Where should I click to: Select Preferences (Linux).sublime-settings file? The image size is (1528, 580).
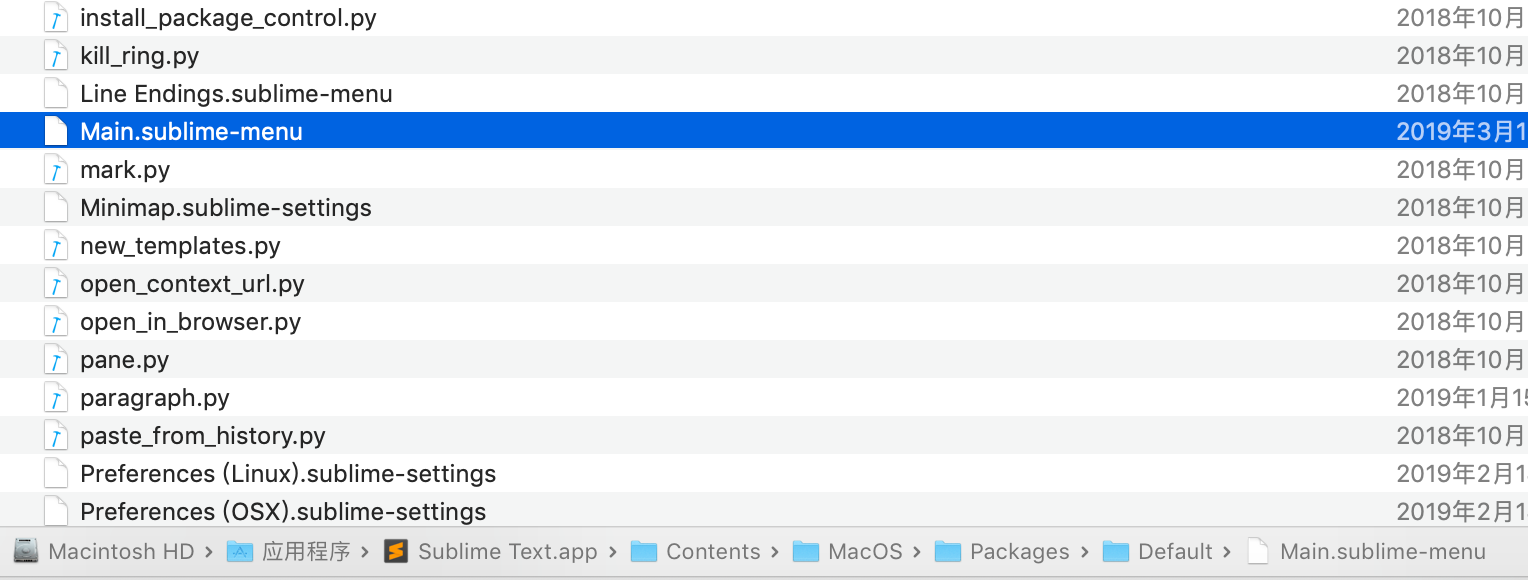point(764,474)
